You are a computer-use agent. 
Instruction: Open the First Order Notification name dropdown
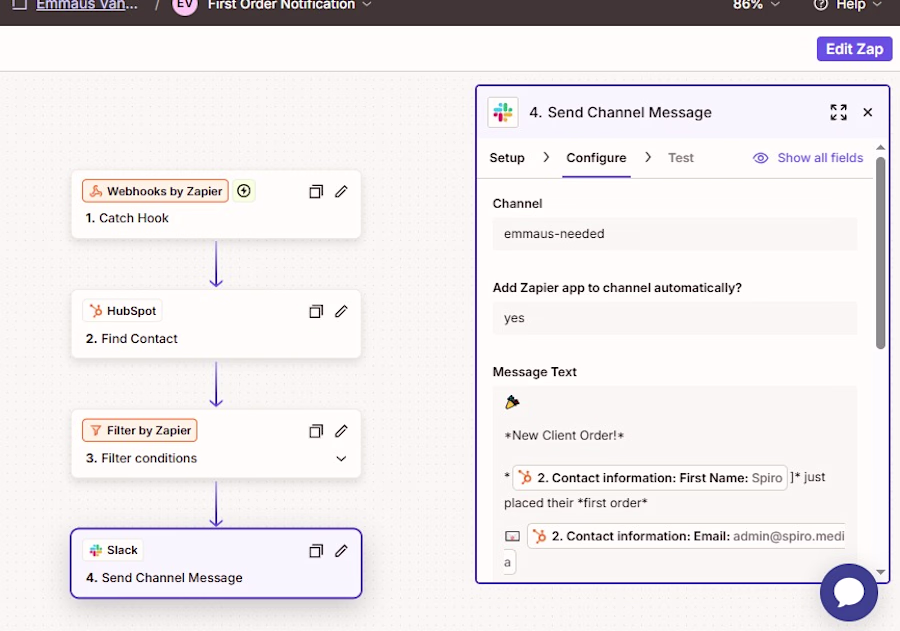coord(366,5)
